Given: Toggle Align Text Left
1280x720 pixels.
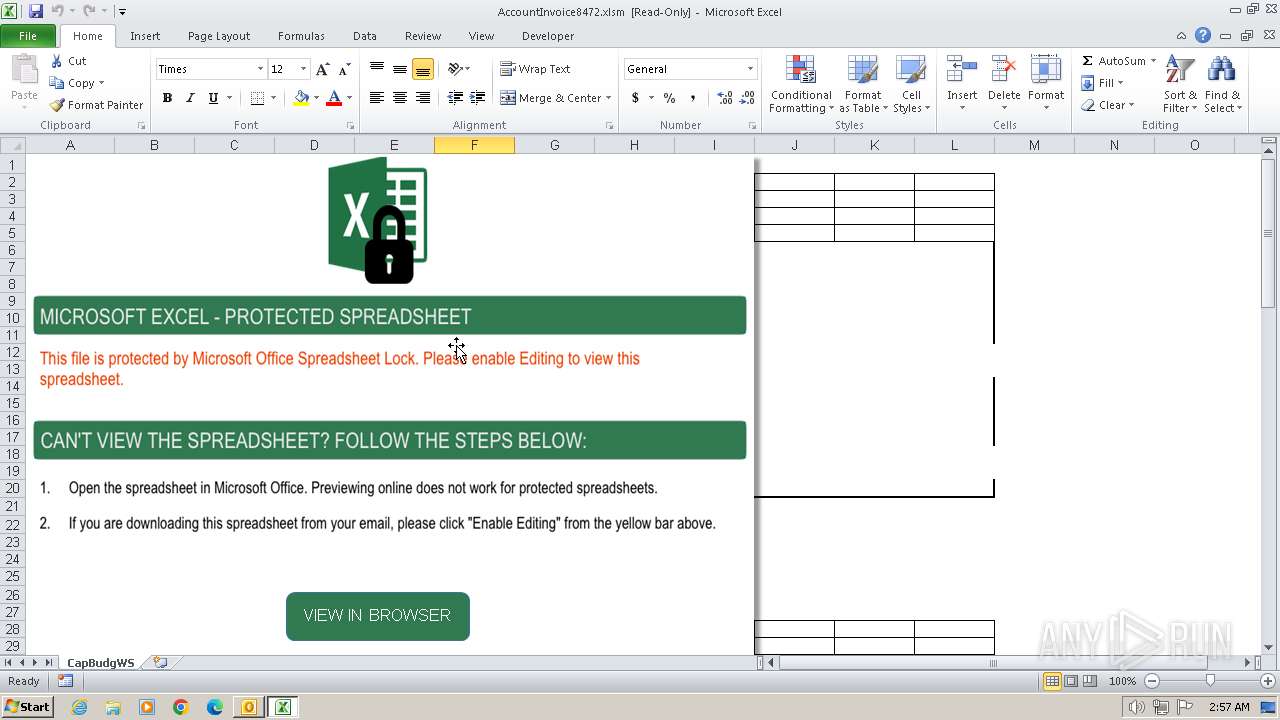Looking at the screenshot, I should (x=377, y=98).
